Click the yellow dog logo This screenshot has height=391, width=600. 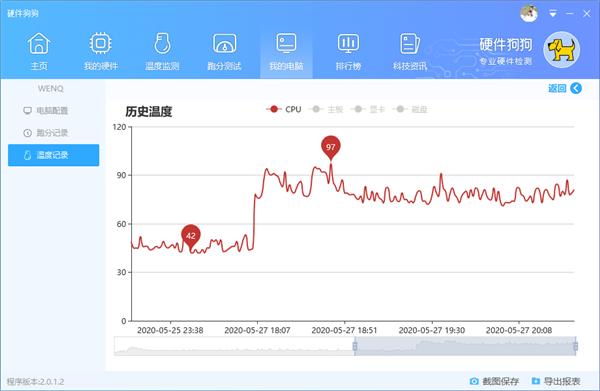click(561, 50)
